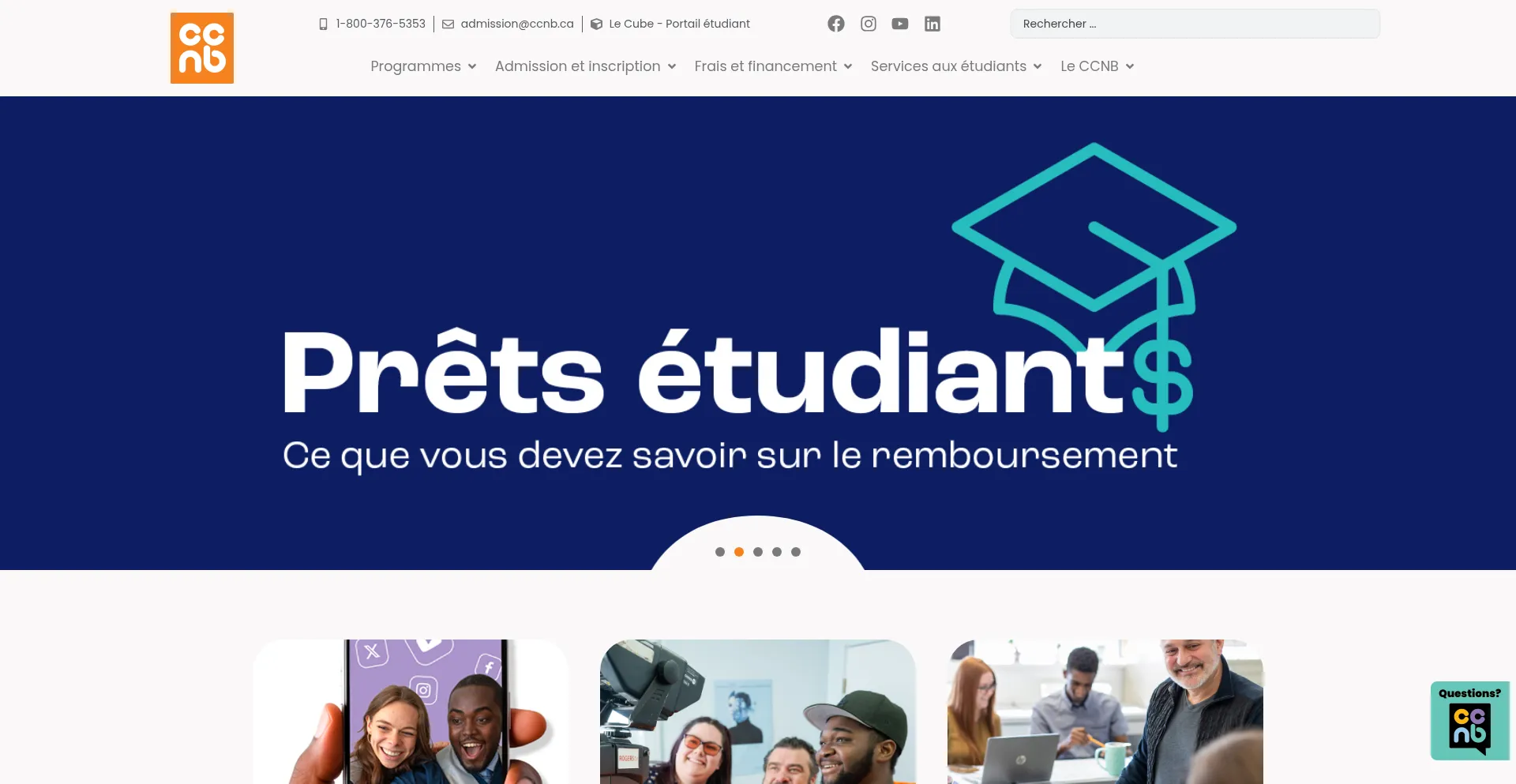Expand the Programmes dropdown menu
The image size is (1516, 784).
tap(423, 66)
